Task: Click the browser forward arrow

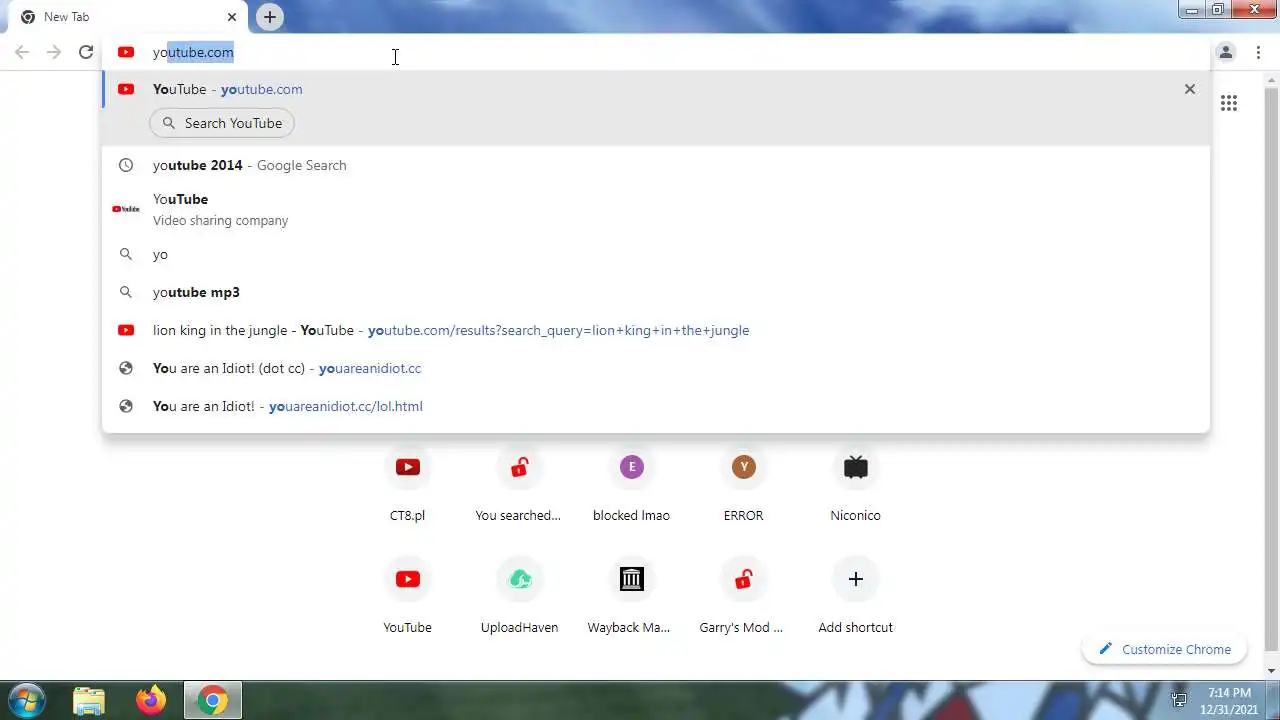Action: pyautogui.click(x=54, y=52)
